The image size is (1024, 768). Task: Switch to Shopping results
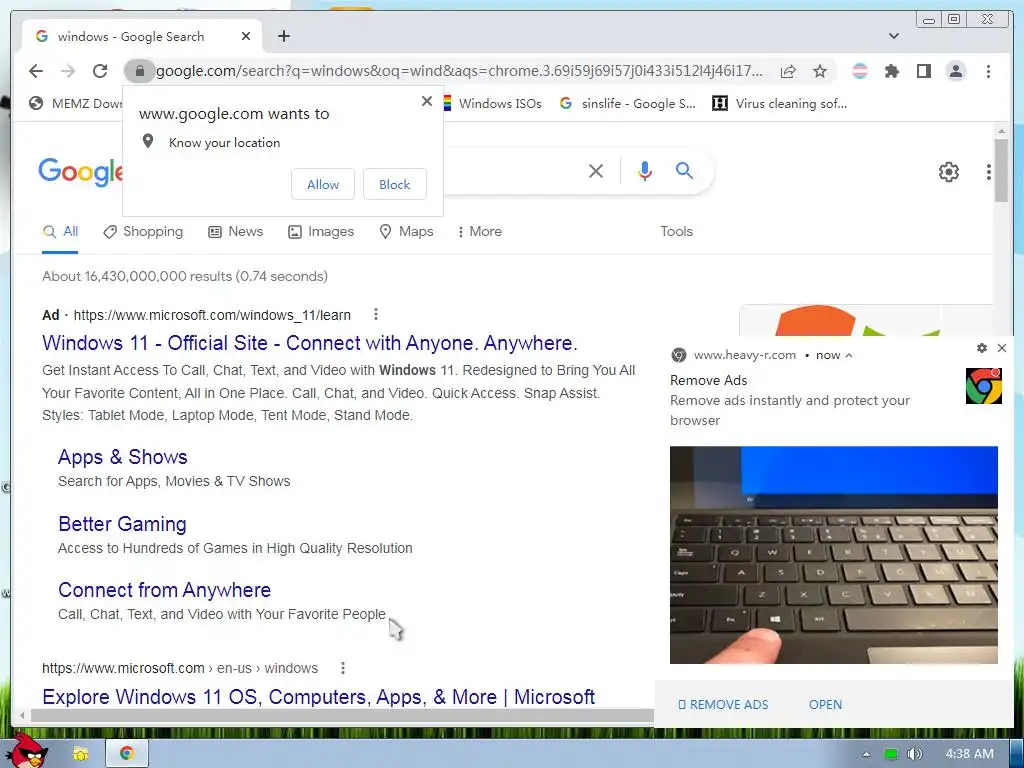(x=143, y=232)
